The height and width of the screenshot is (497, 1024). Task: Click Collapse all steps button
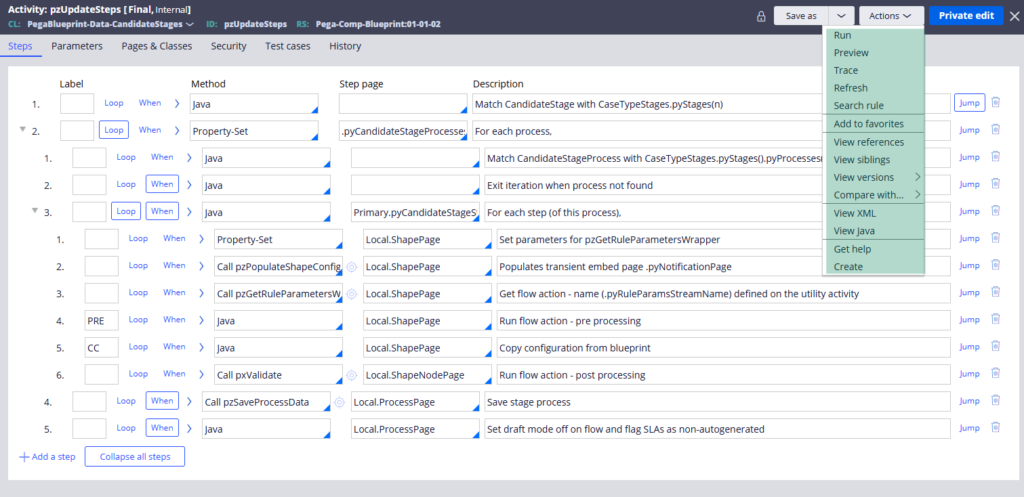135,457
